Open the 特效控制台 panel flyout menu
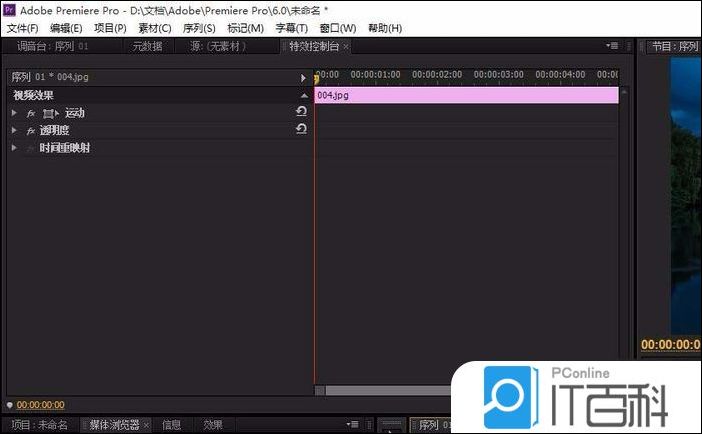The height and width of the screenshot is (434, 702). (612, 46)
